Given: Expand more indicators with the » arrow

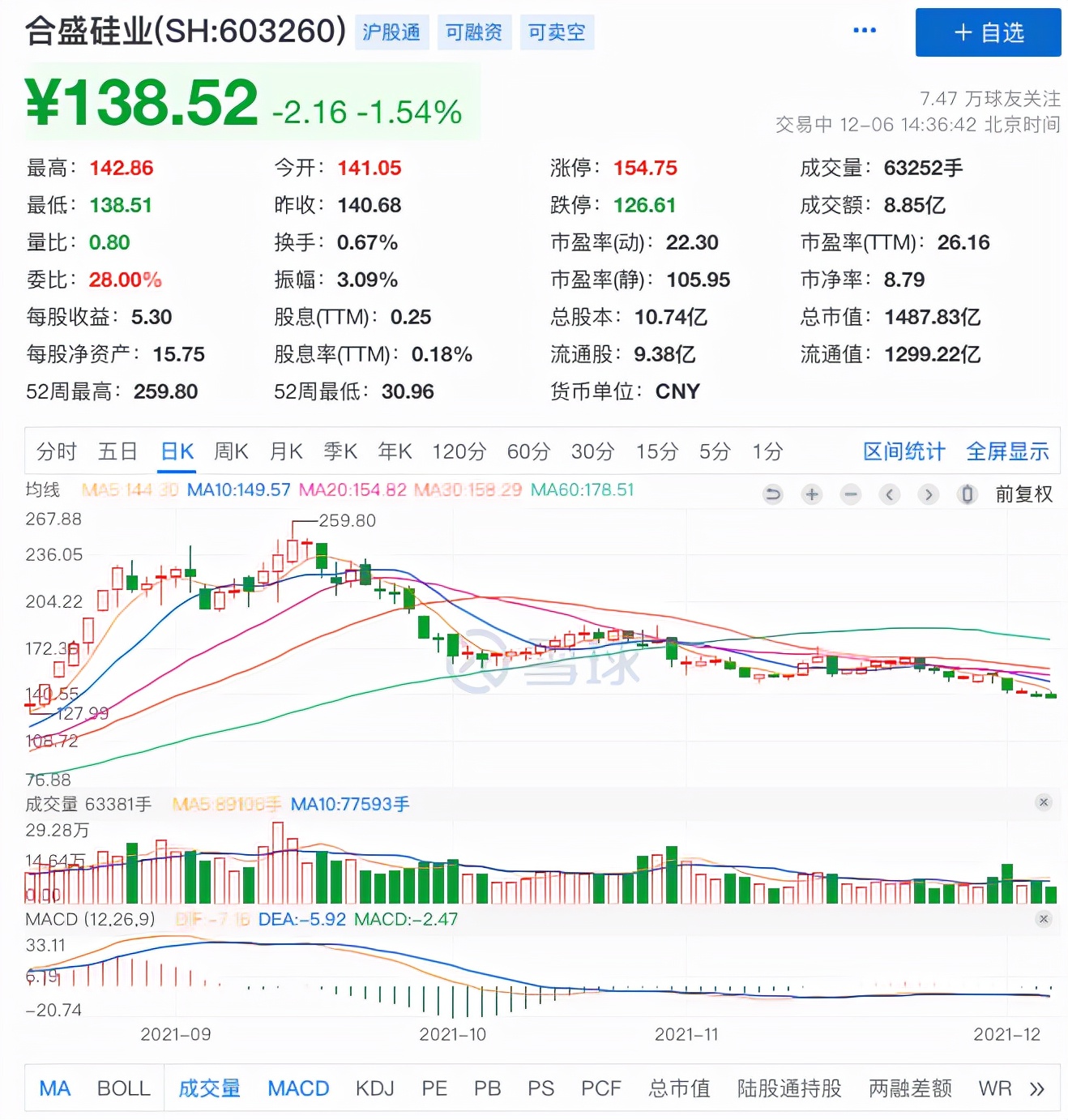Looking at the screenshot, I should tap(1036, 1088).
